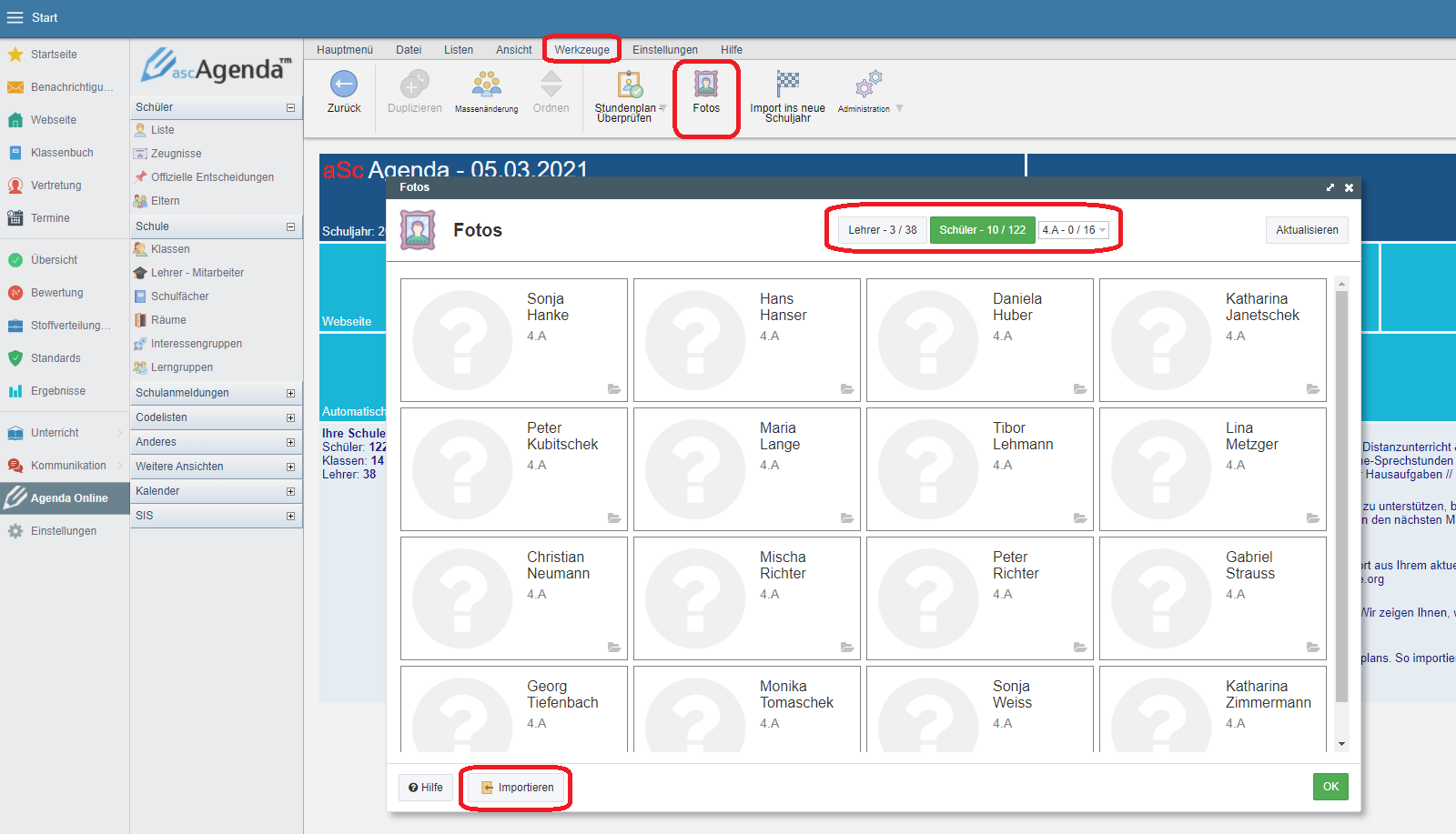Screen dimensions: 1456x834
Task: Open the Werkzeuge menu
Action: point(582,50)
